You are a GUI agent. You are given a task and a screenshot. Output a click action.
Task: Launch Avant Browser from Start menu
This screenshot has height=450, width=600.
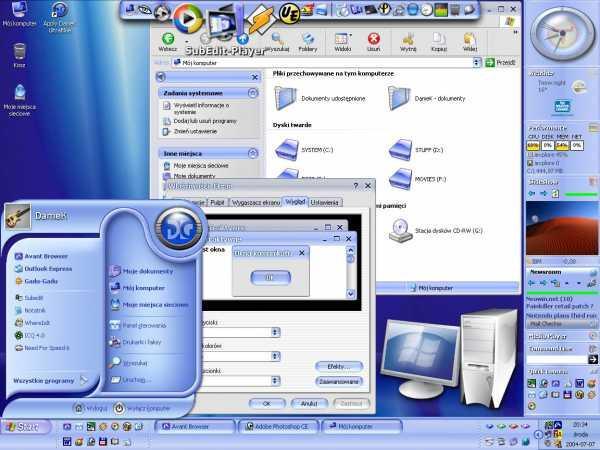(41, 256)
